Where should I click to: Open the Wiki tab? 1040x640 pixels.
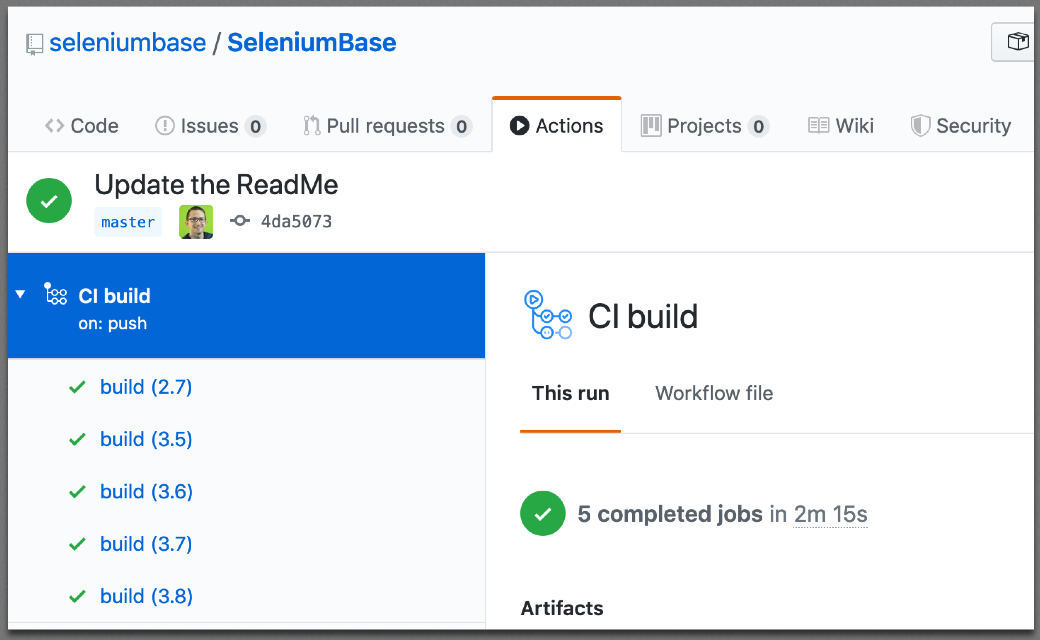click(x=841, y=126)
